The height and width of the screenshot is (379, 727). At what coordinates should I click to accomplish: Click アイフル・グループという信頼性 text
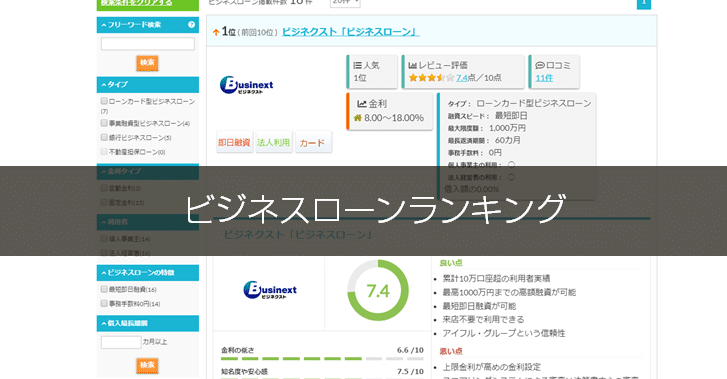tap(504, 333)
